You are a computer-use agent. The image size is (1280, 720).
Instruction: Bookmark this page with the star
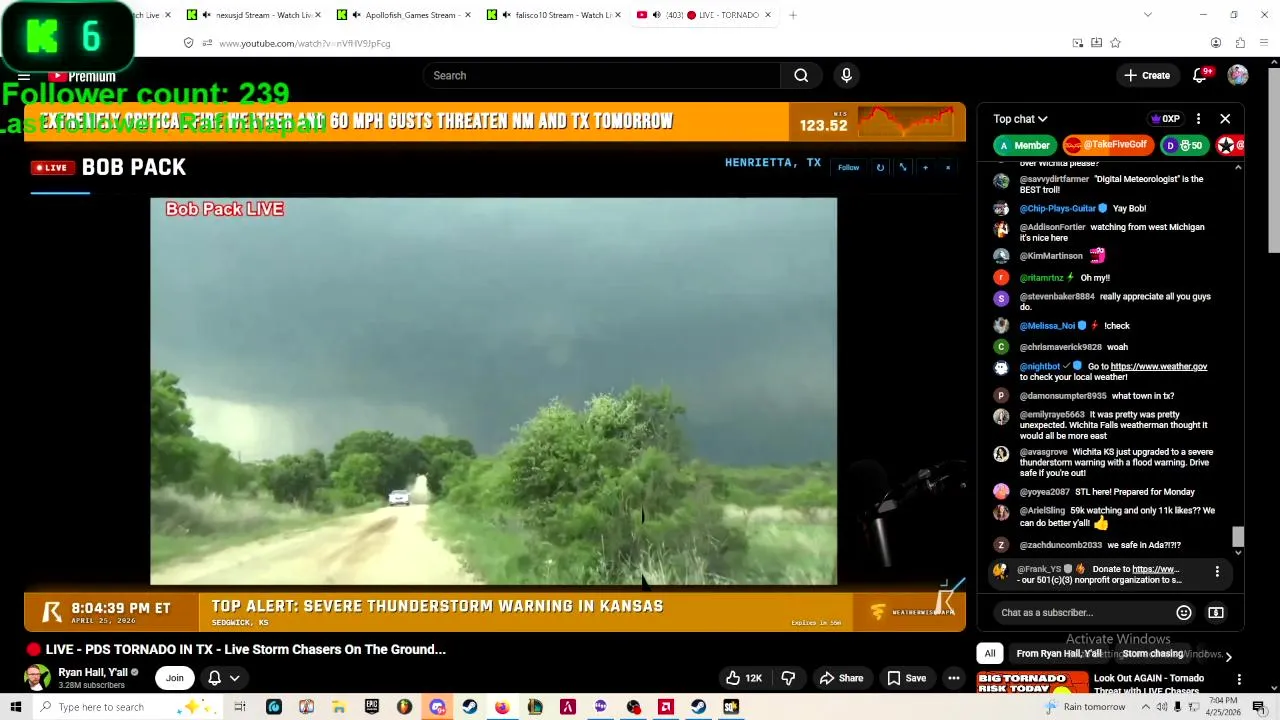point(1115,43)
